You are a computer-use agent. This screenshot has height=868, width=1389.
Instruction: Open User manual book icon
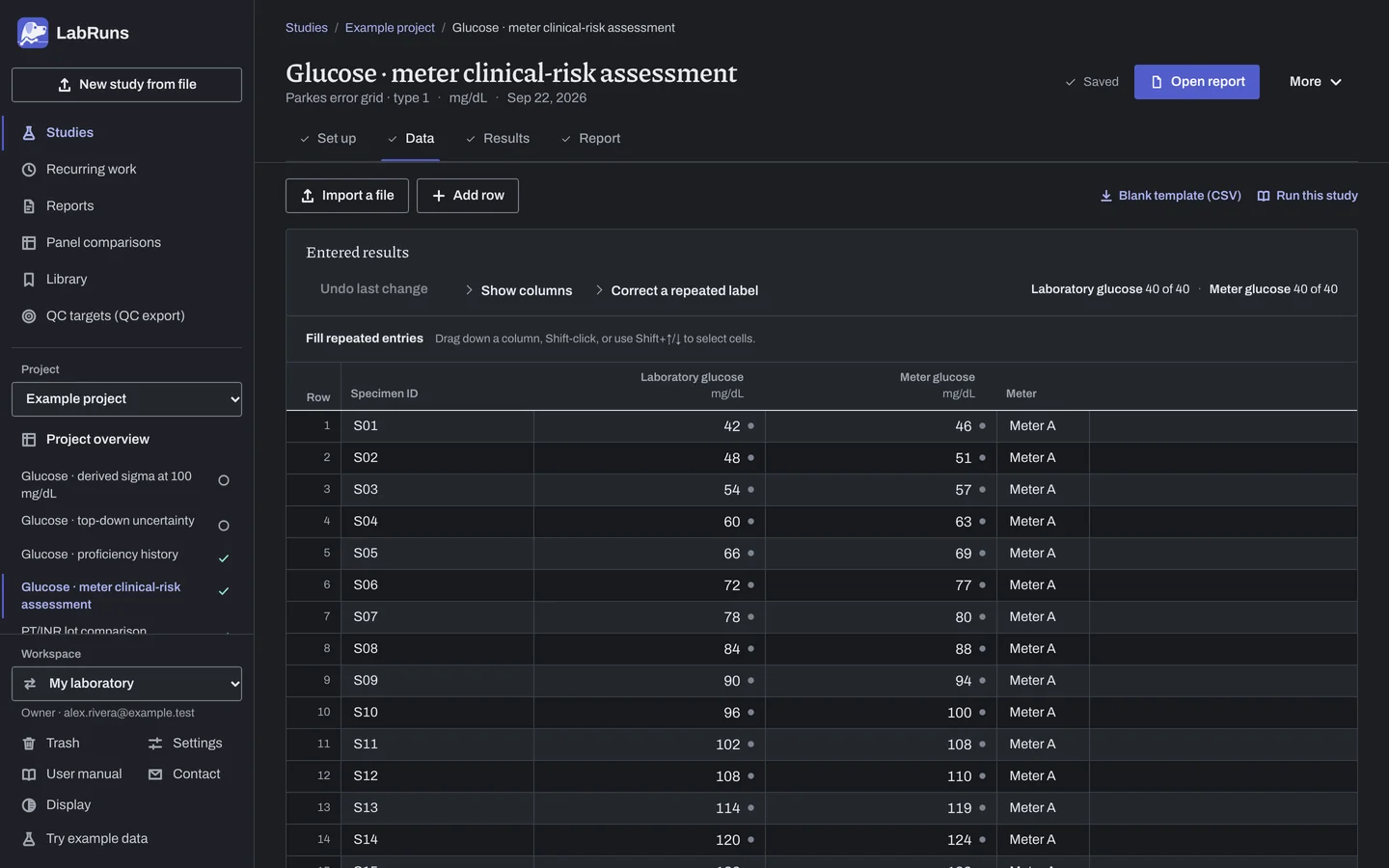(29, 774)
